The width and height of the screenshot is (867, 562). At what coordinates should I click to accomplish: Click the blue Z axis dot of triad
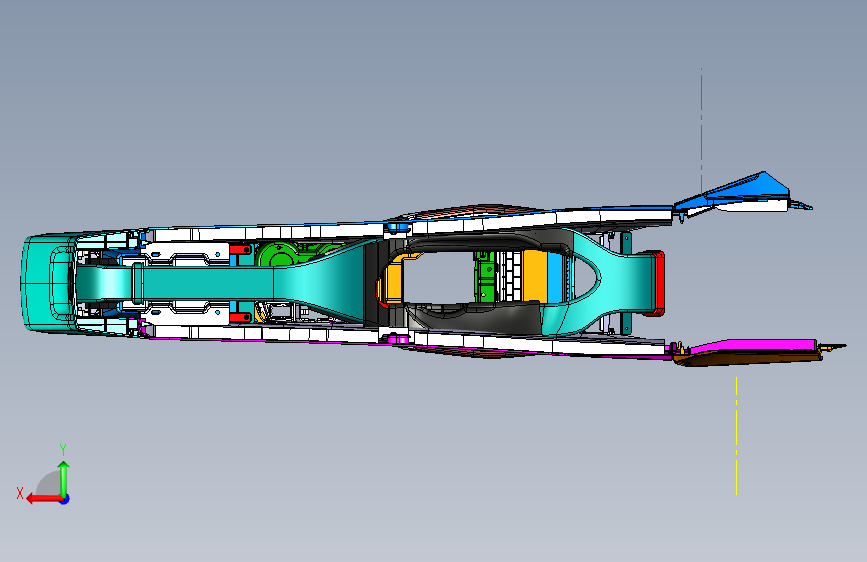click(65, 499)
